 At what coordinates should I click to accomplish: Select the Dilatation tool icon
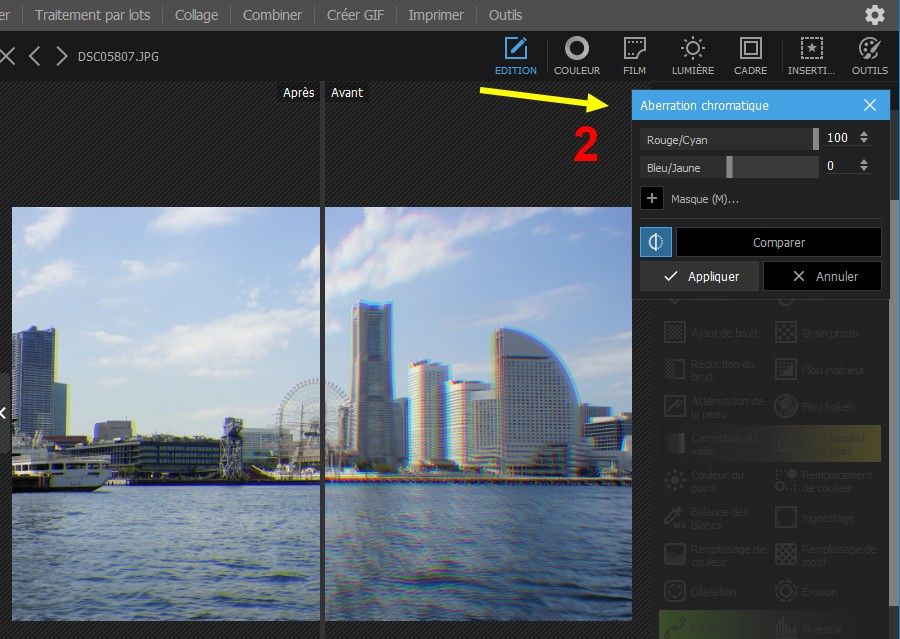tap(674, 591)
